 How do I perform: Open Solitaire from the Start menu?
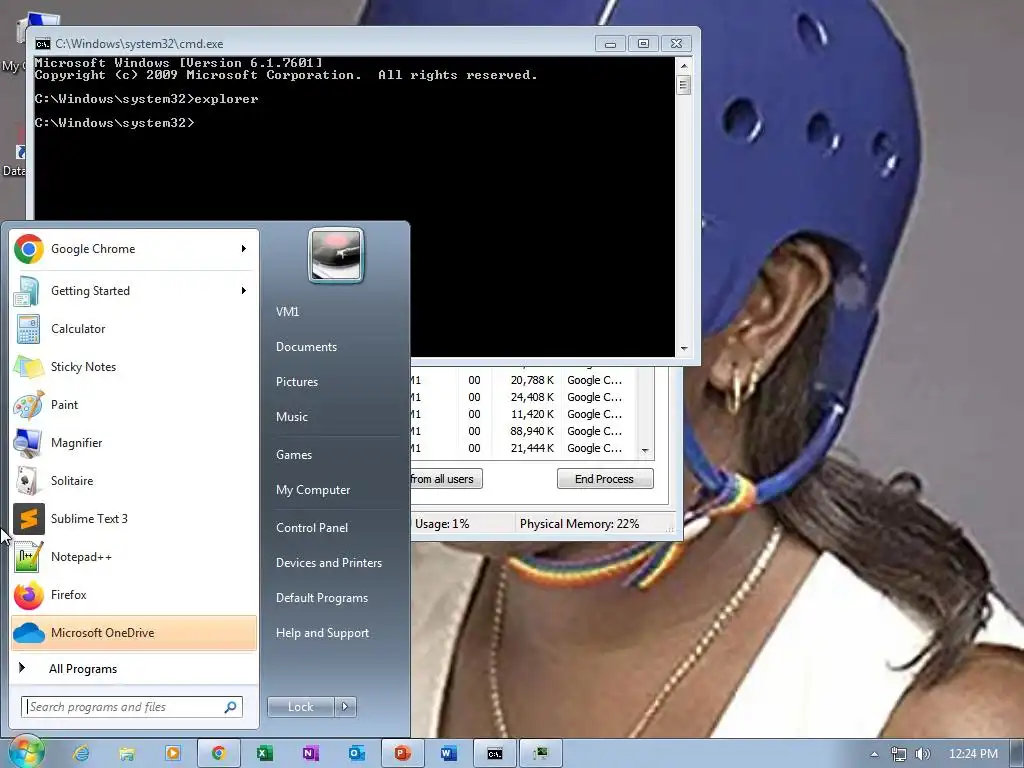(134, 480)
